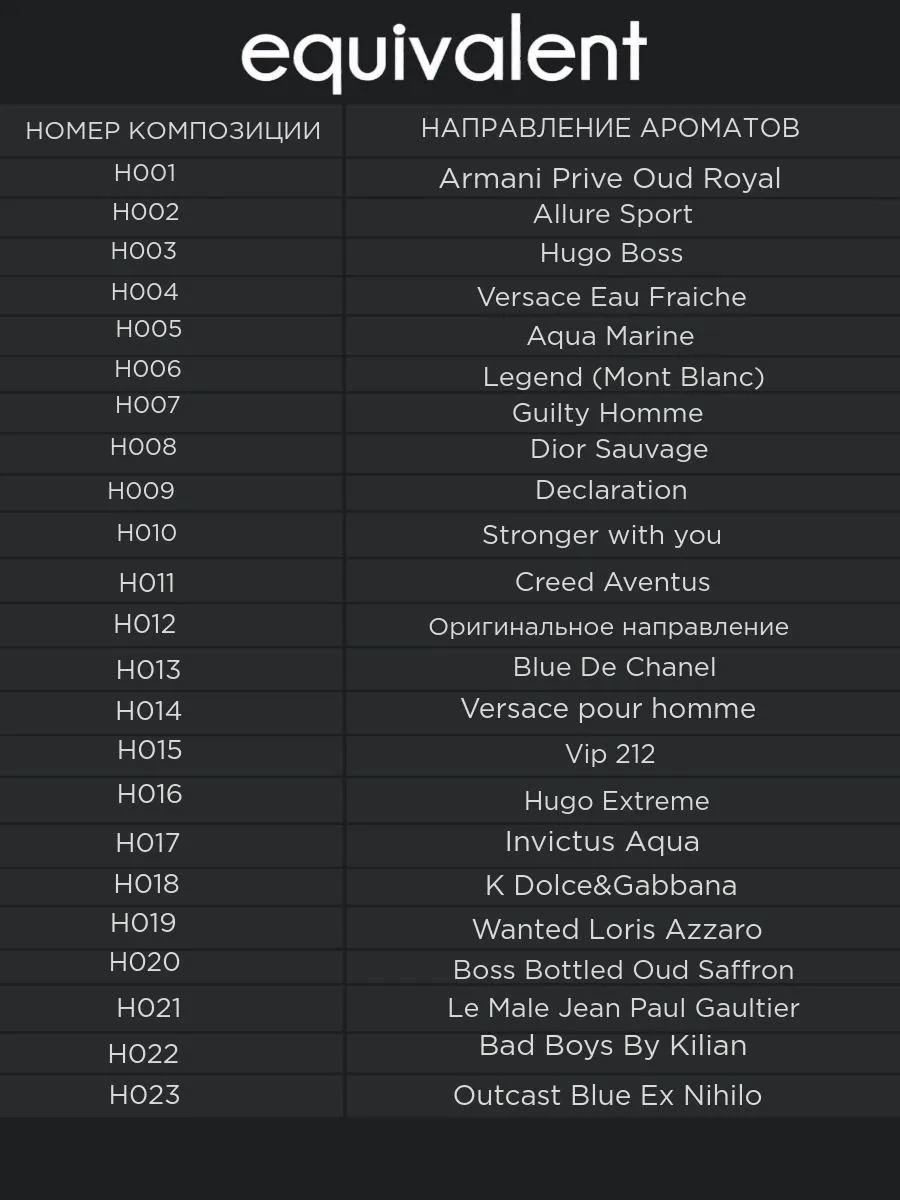The width and height of the screenshot is (900, 1200).
Task: Click the НАПРАВЛЕНИЕ АРОМАТОВ column header
Action: pos(610,128)
